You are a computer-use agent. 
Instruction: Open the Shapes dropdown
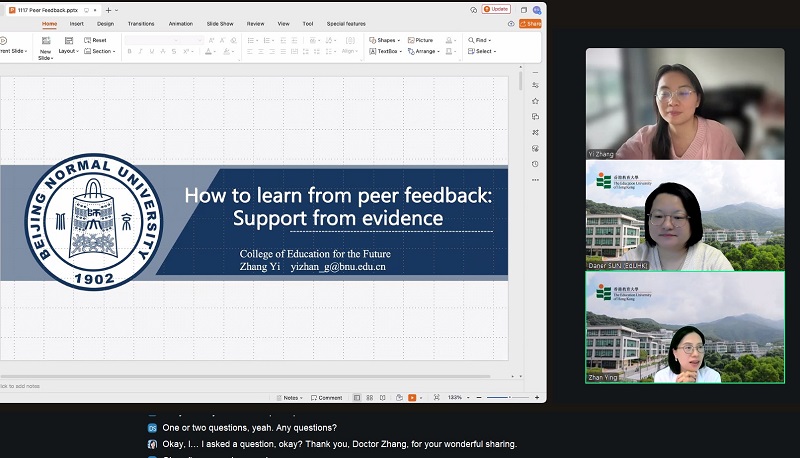tap(385, 40)
